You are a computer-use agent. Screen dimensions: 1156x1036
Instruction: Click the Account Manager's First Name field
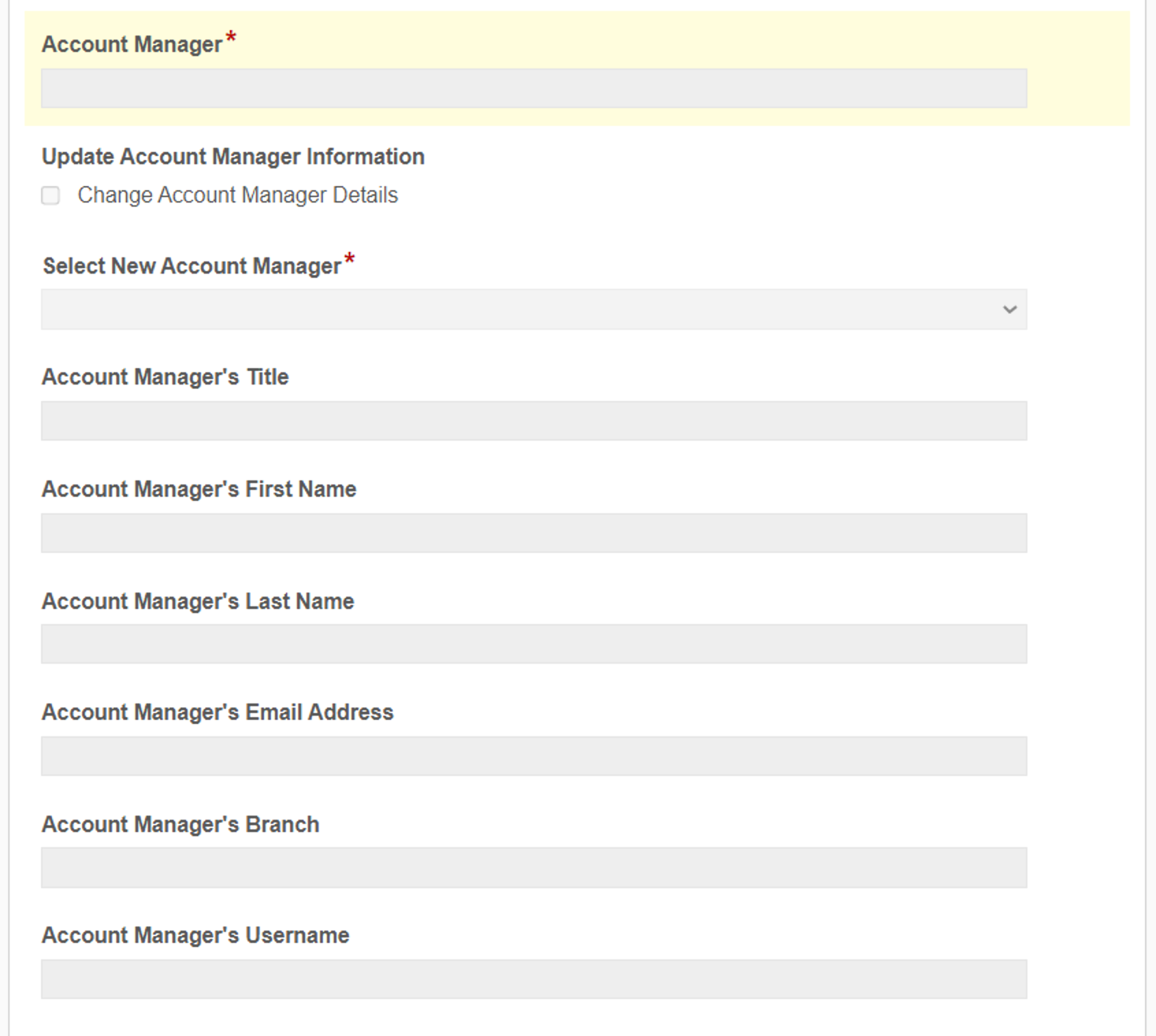(x=534, y=533)
